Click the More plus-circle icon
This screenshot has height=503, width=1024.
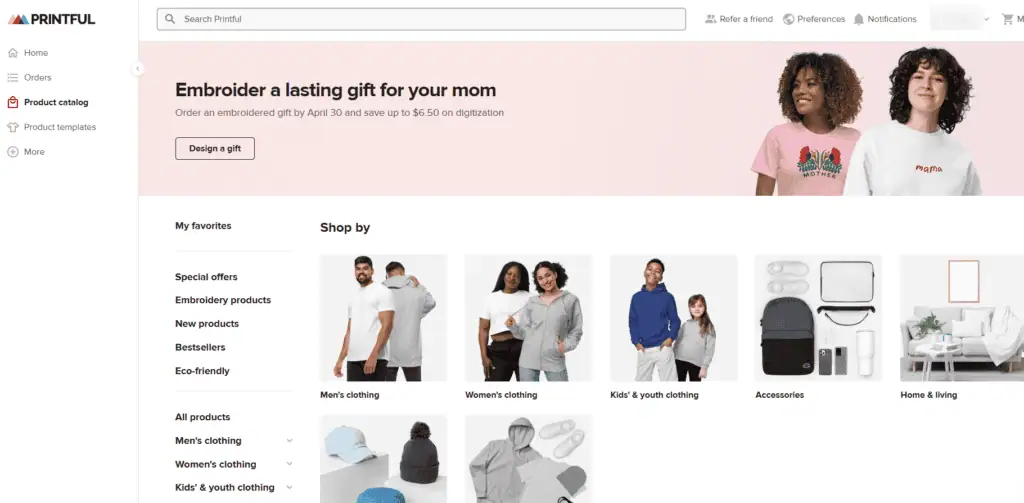tap(13, 152)
